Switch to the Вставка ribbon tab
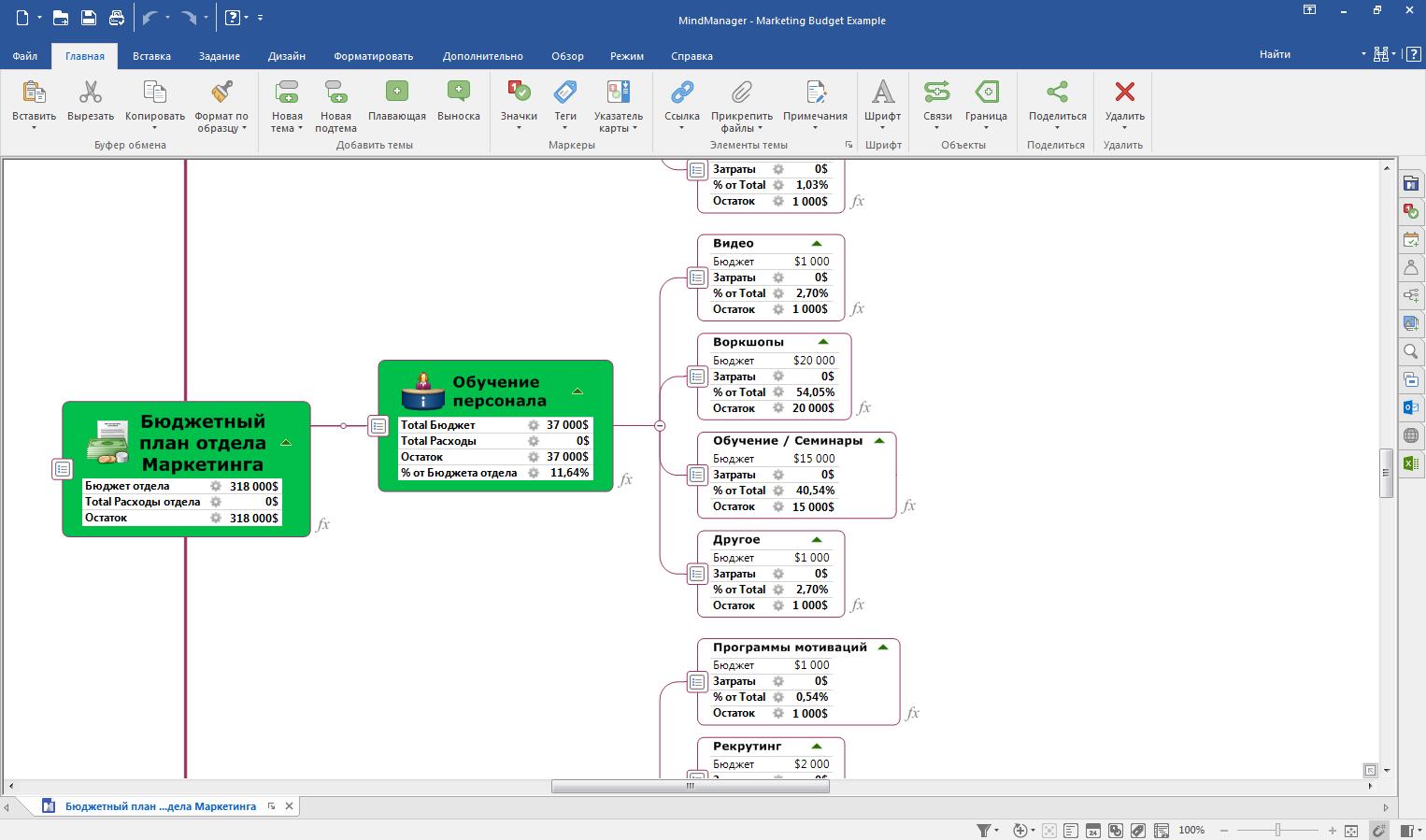 151,56
